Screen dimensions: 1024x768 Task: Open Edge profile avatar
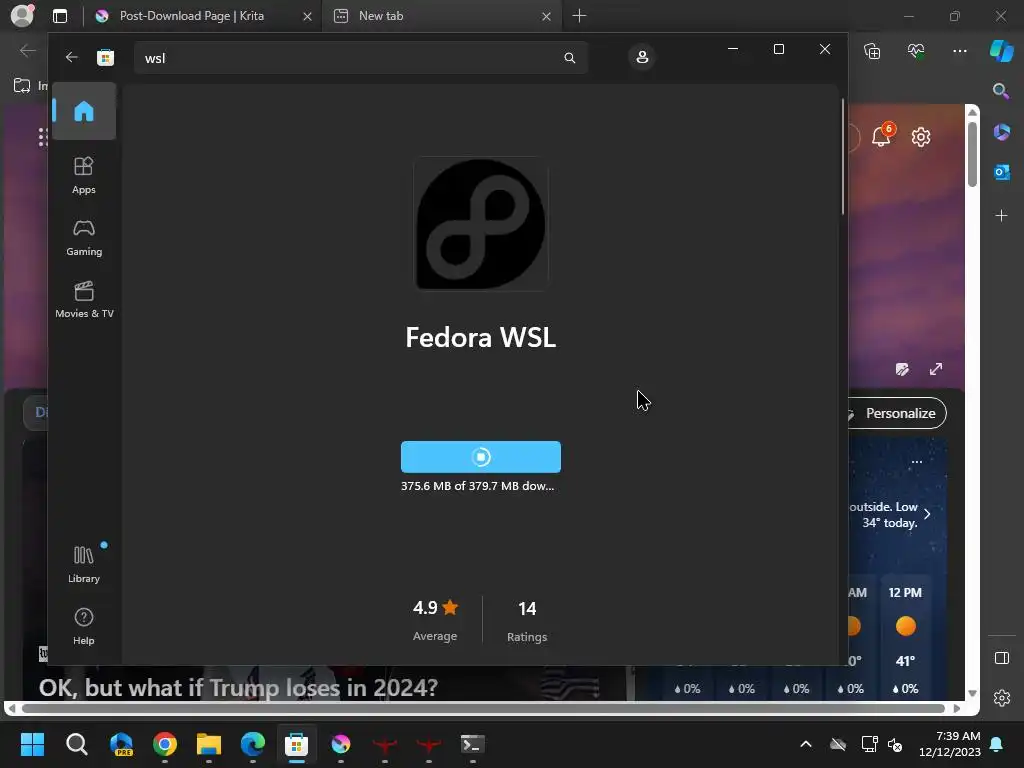coord(22,14)
